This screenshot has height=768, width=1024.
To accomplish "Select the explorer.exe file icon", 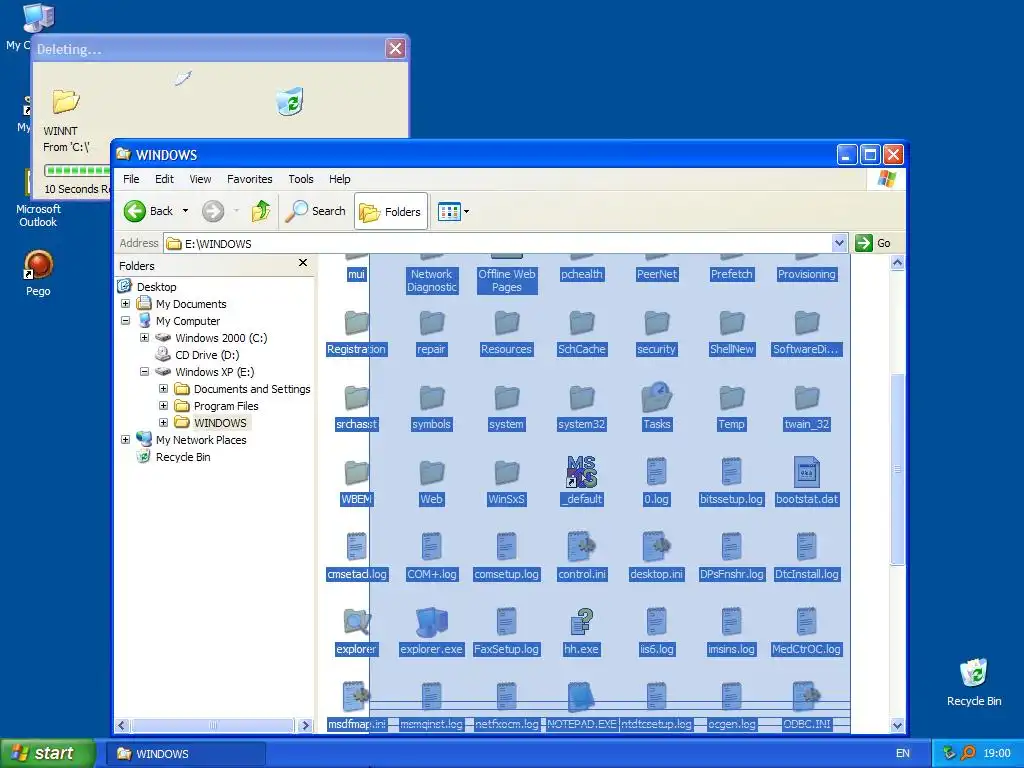I will click(x=431, y=622).
